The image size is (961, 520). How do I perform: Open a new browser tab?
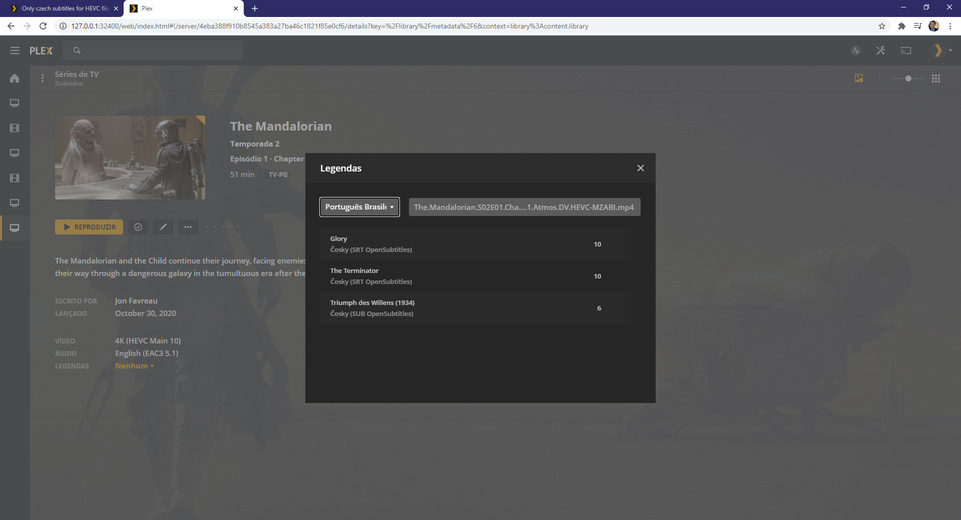[x=254, y=9]
